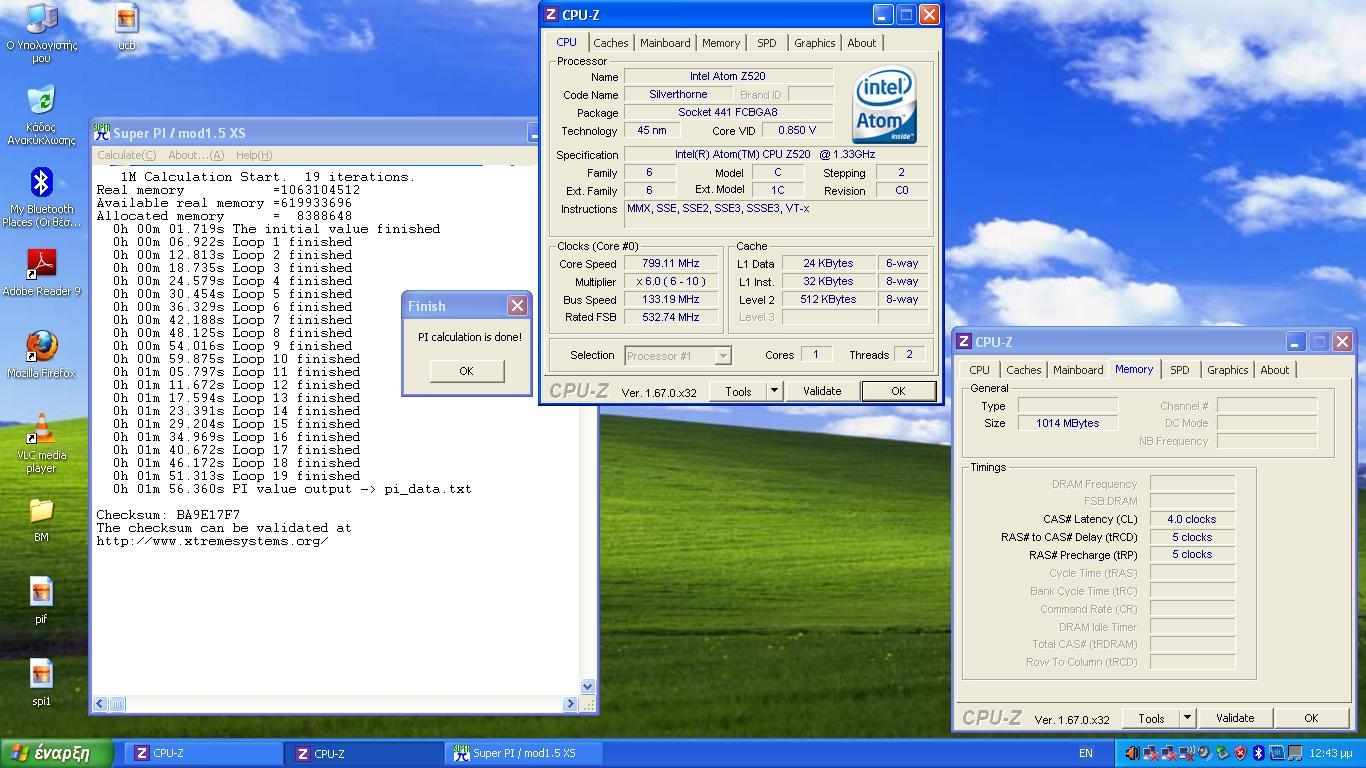The image size is (1366, 768).
Task: Click the Checksum: BA9E17F7 line
Action: coord(168,515)
